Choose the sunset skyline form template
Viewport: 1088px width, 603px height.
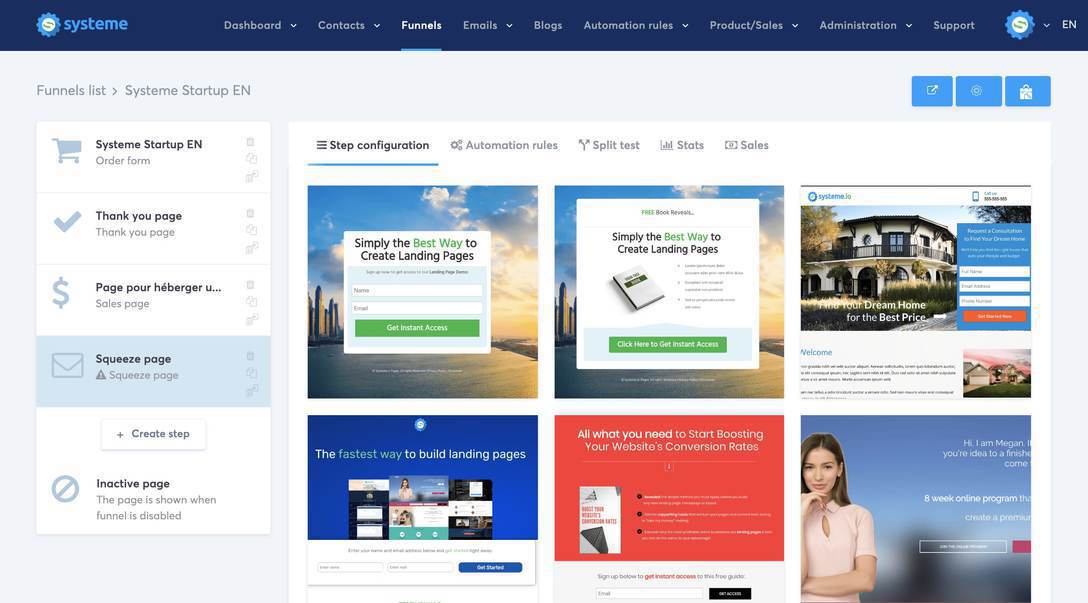423,291
